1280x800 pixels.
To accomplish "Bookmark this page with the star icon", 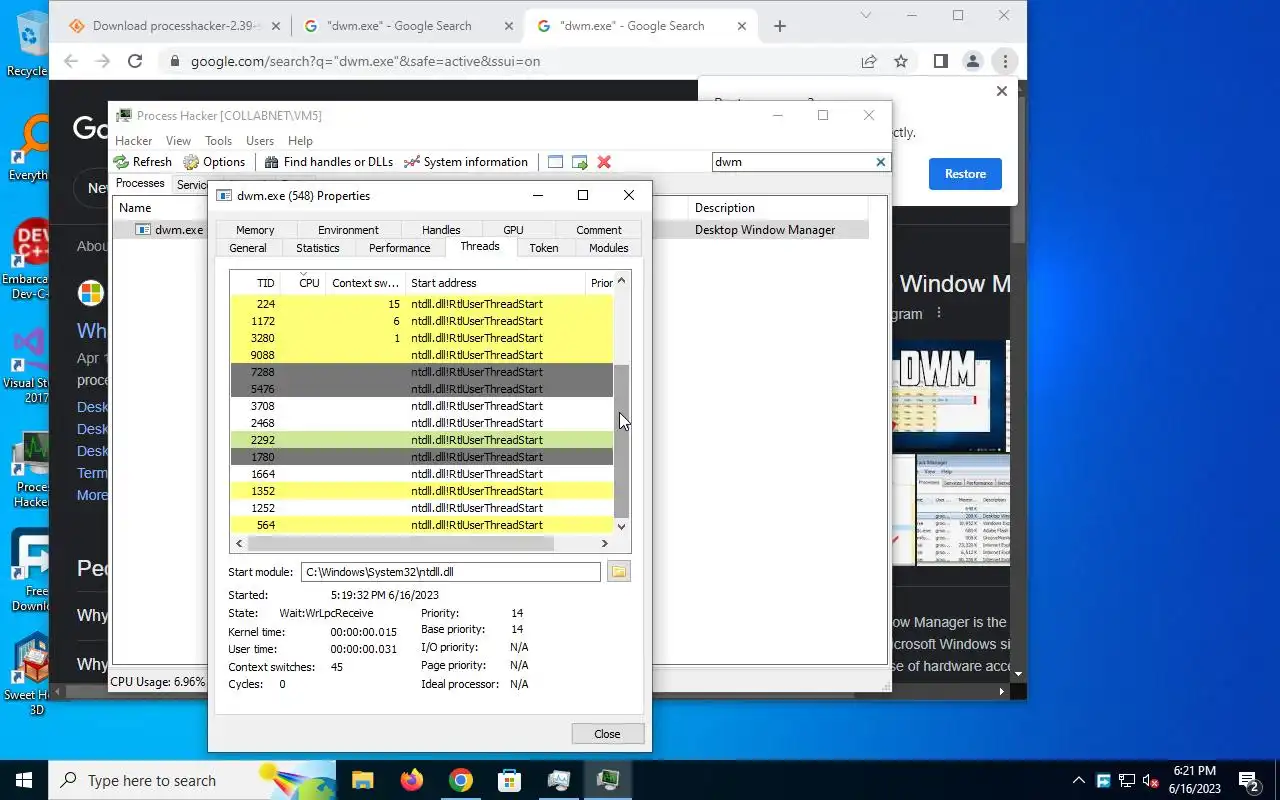I will pos(901,61).
